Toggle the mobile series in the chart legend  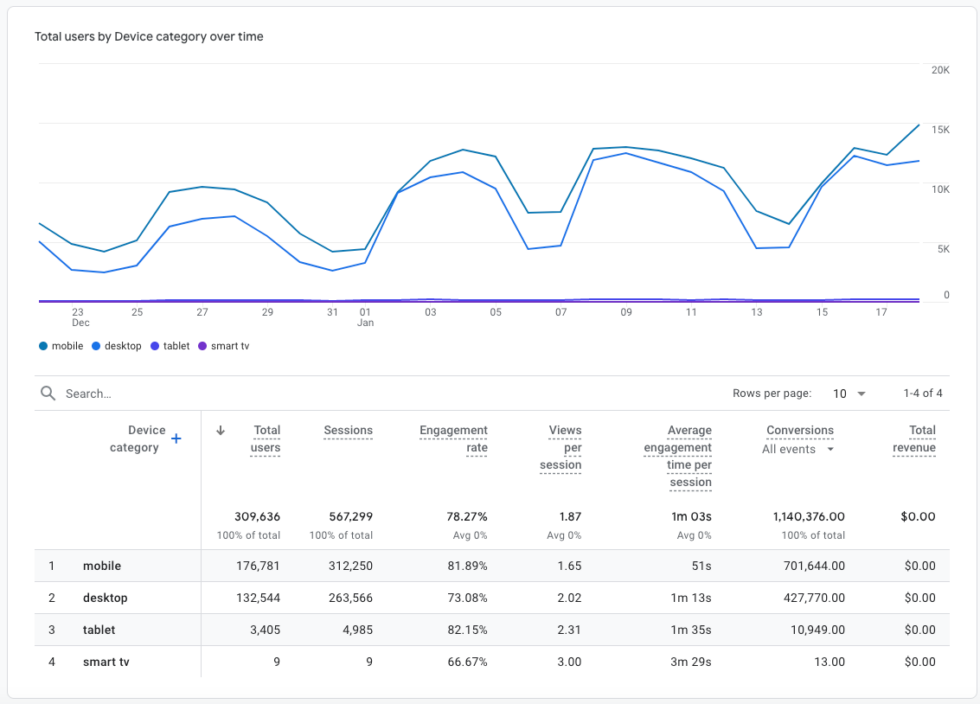pyautogui.click(x=55, y=346)
